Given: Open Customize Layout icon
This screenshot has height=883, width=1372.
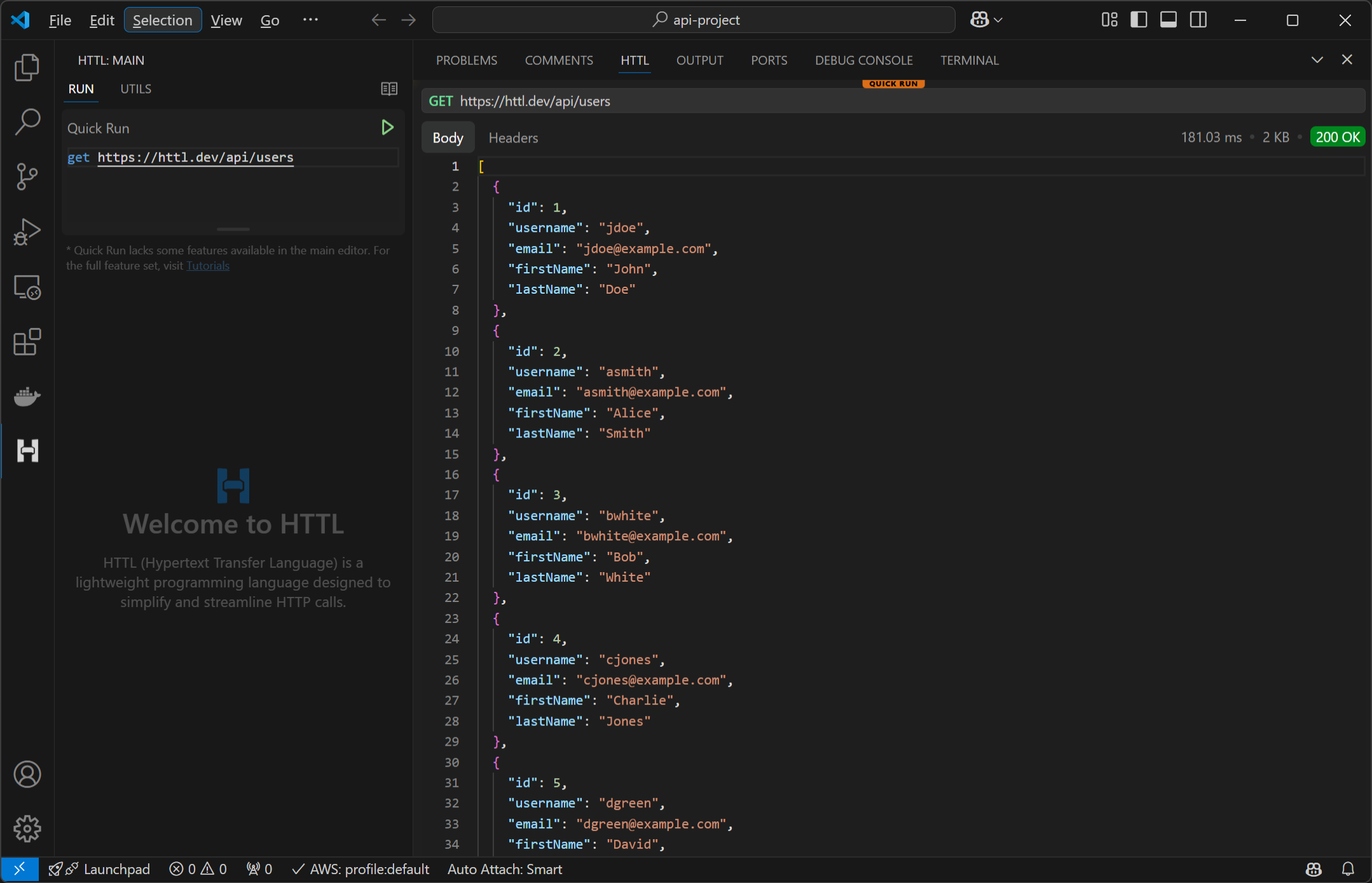Looking at the screenshot, I should 1109,20.
